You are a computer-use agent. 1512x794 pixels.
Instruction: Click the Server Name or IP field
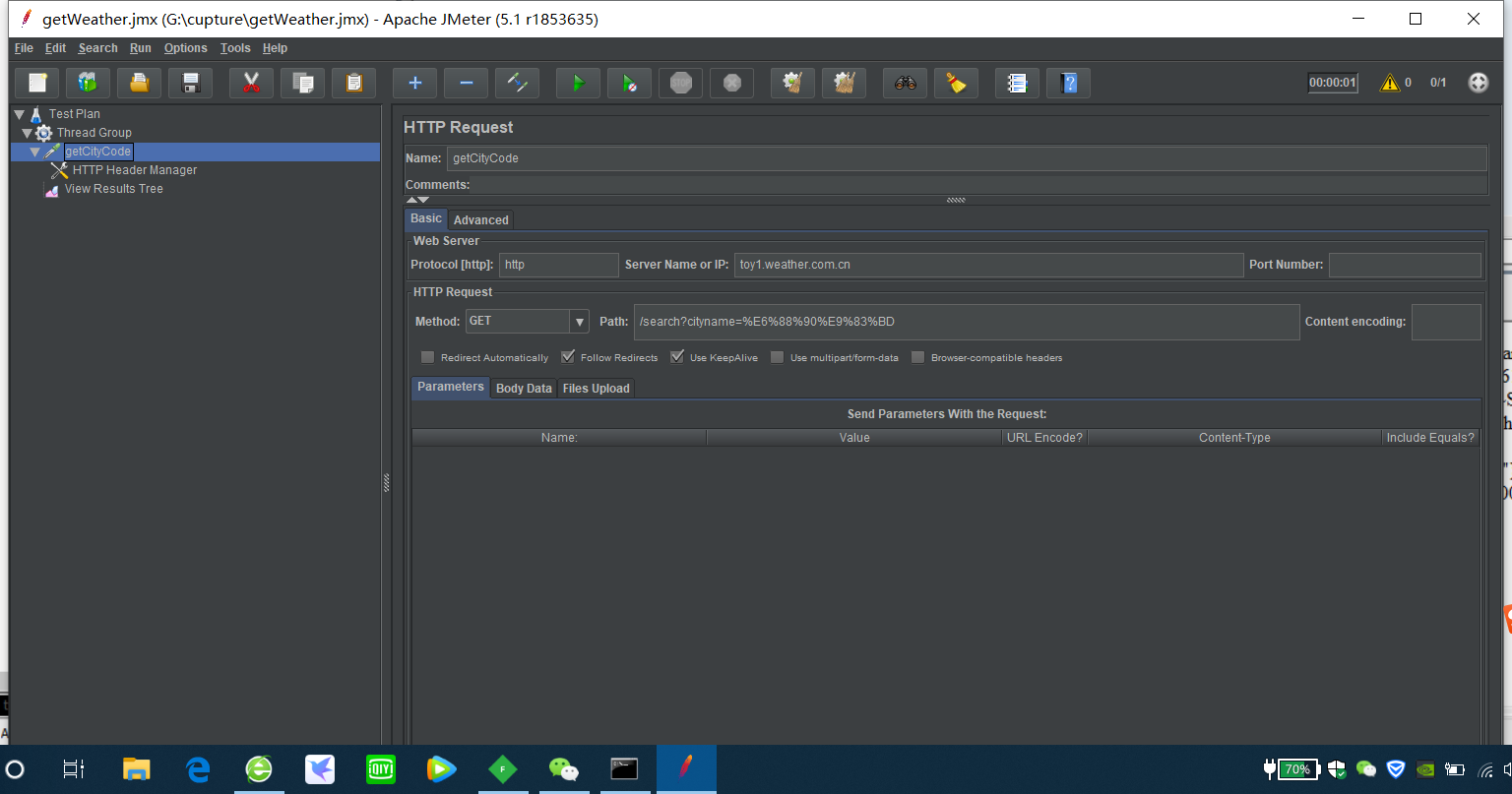coord(989,265)
